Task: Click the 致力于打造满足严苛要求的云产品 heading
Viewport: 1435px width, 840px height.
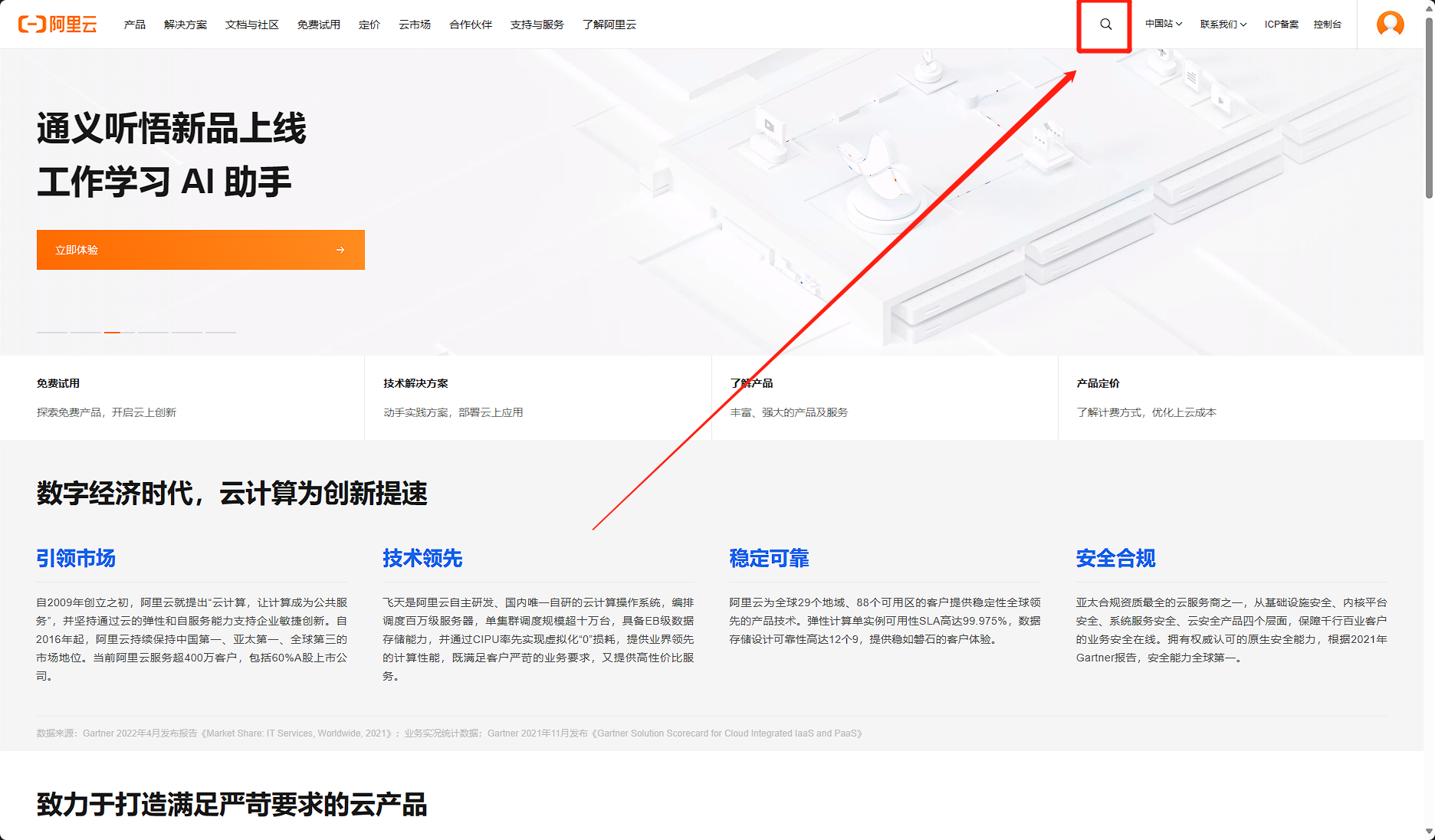Action: click(232, 805)
